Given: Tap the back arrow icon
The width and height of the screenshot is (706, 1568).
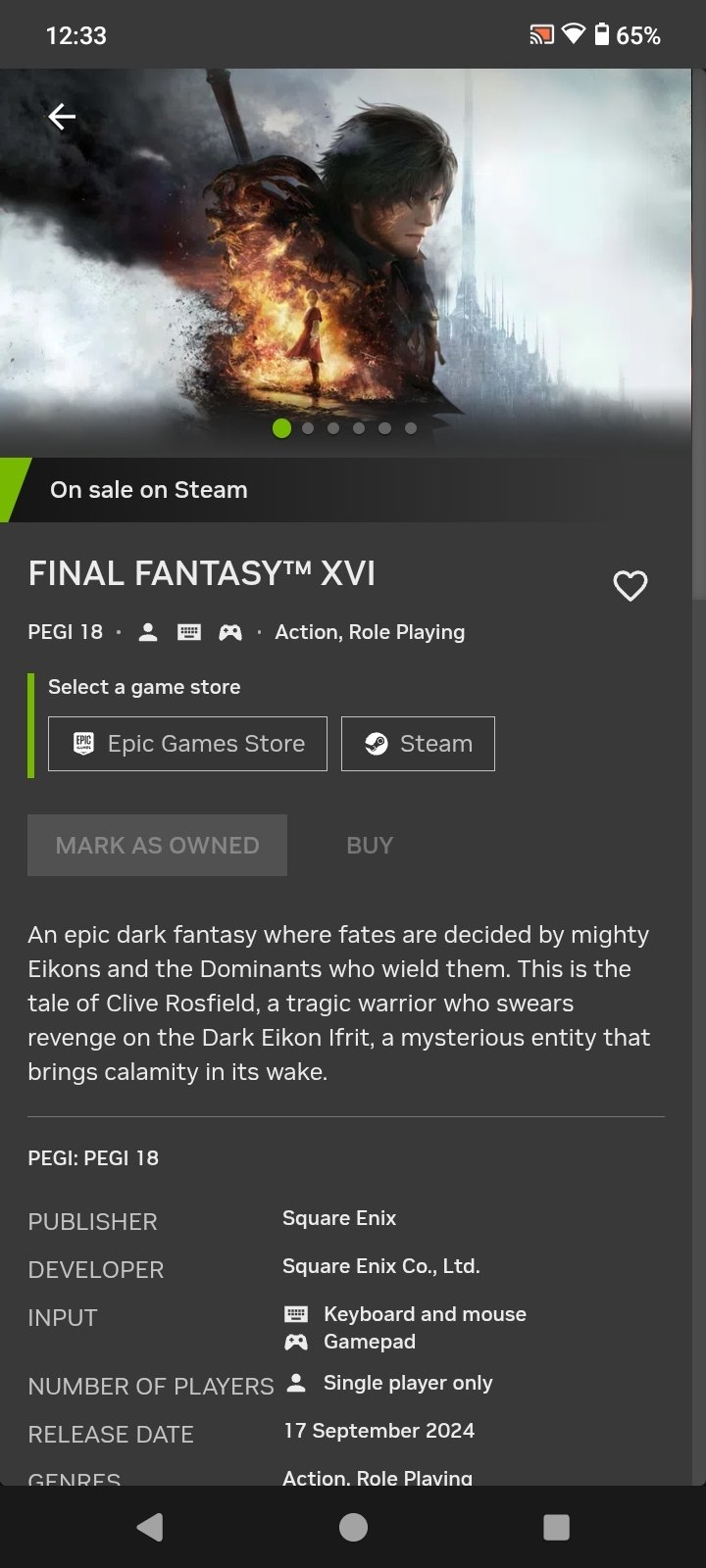Looking at the screenshot, I should (x=62, y=118).
